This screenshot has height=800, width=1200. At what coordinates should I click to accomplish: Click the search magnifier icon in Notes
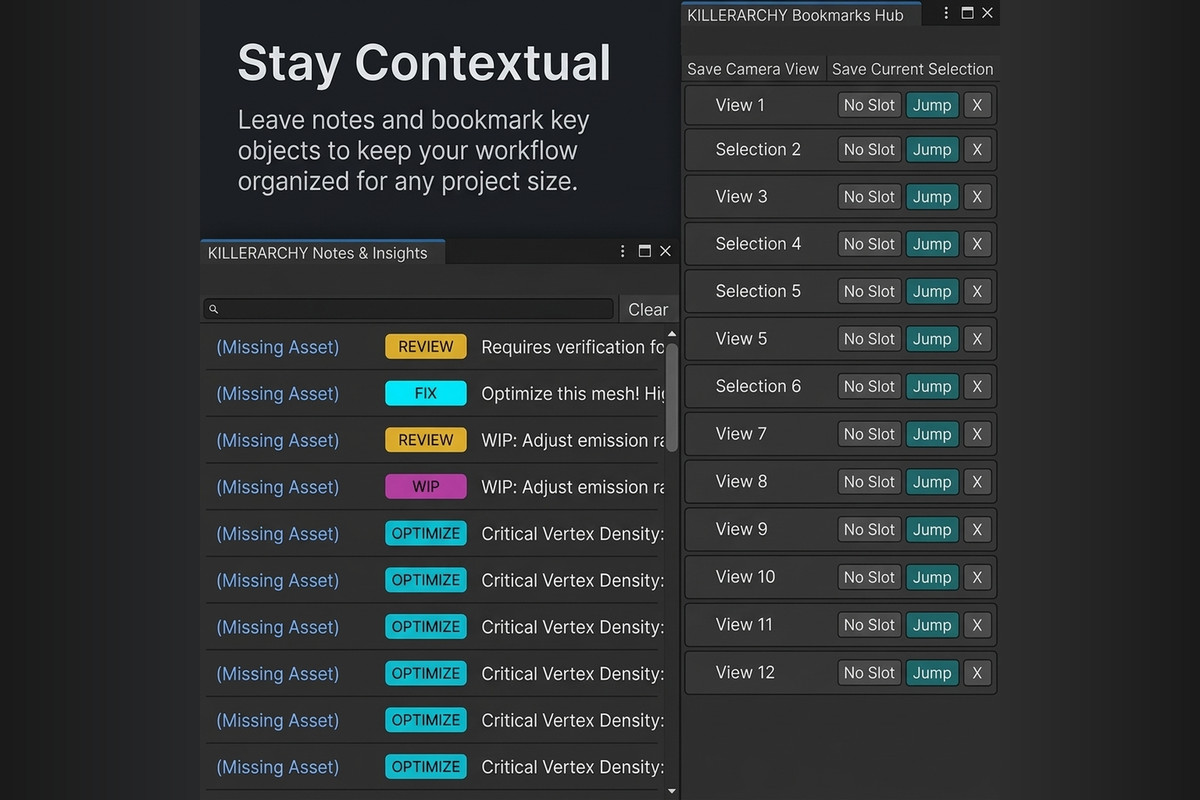(213, 309)
